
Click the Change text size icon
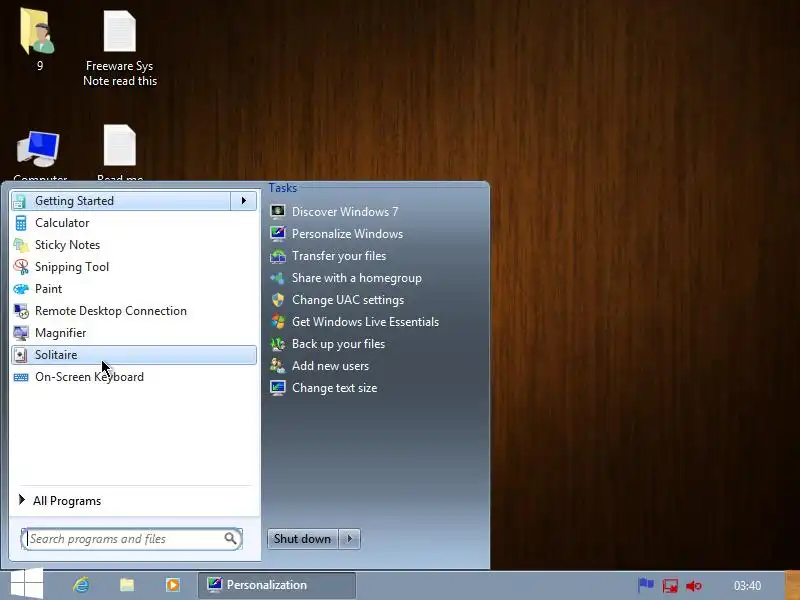[x=278, y=388]
